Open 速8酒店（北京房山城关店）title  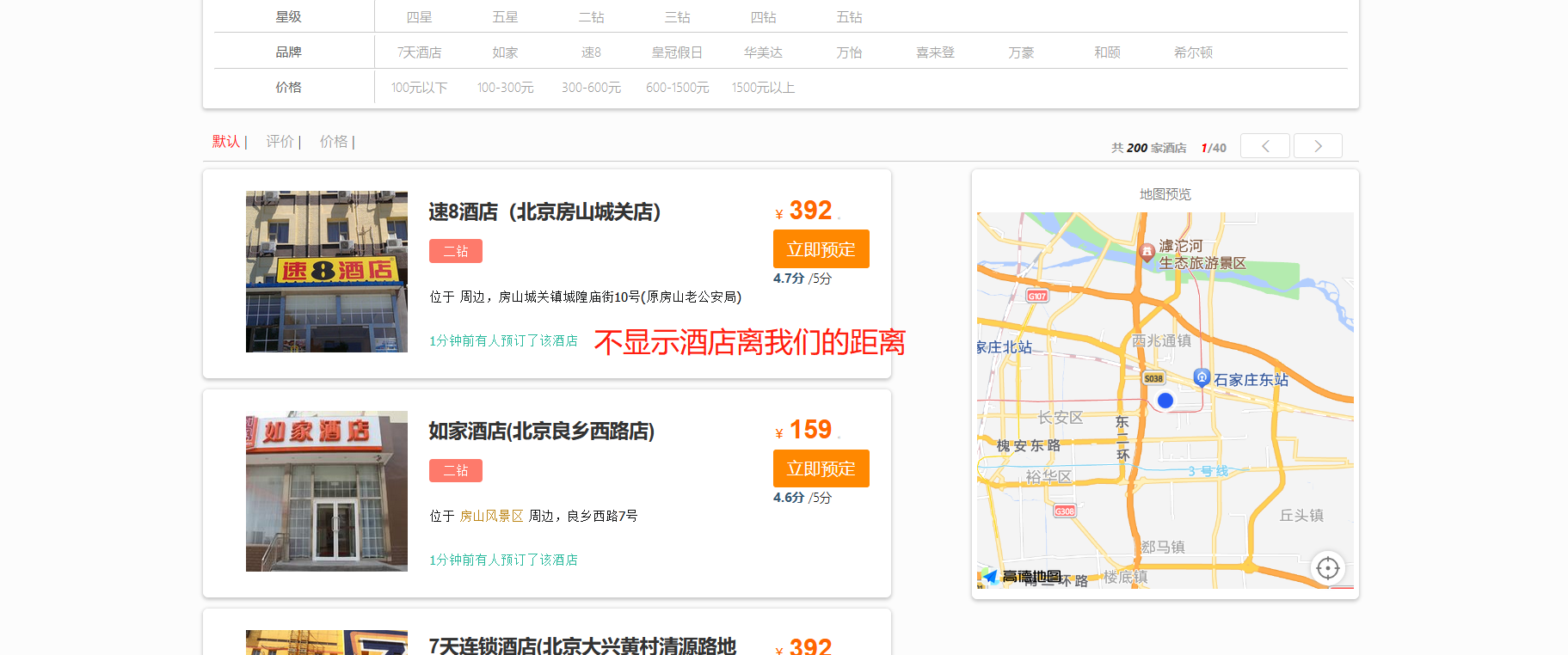544,211
